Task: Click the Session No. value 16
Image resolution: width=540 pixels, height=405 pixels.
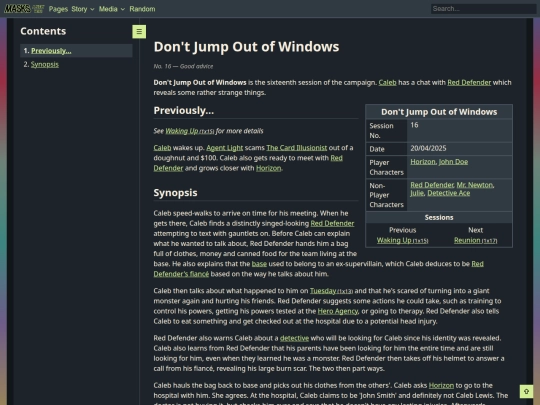Action: coord(414,125)
